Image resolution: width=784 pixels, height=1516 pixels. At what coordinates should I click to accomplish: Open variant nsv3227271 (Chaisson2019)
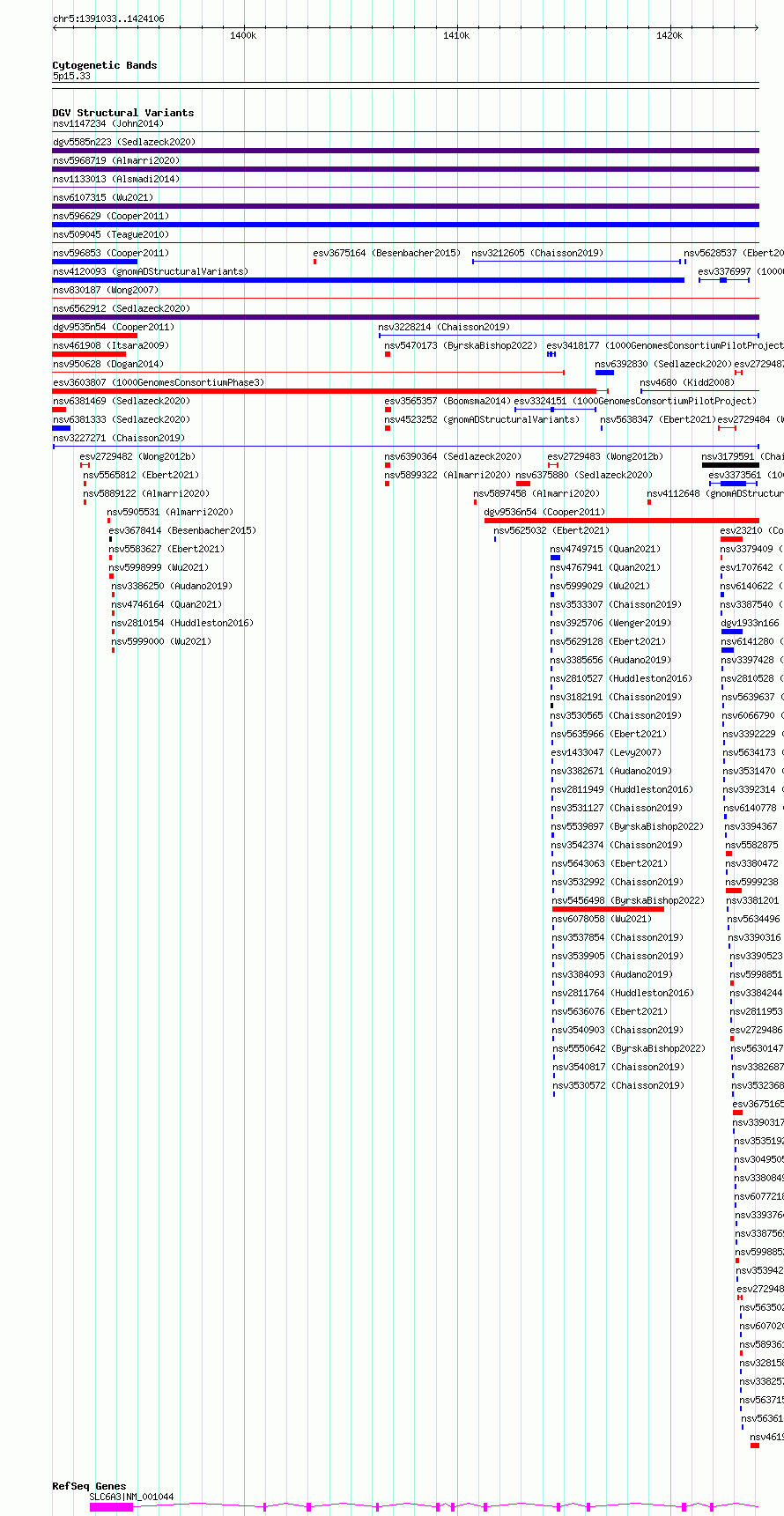(119, 439)
